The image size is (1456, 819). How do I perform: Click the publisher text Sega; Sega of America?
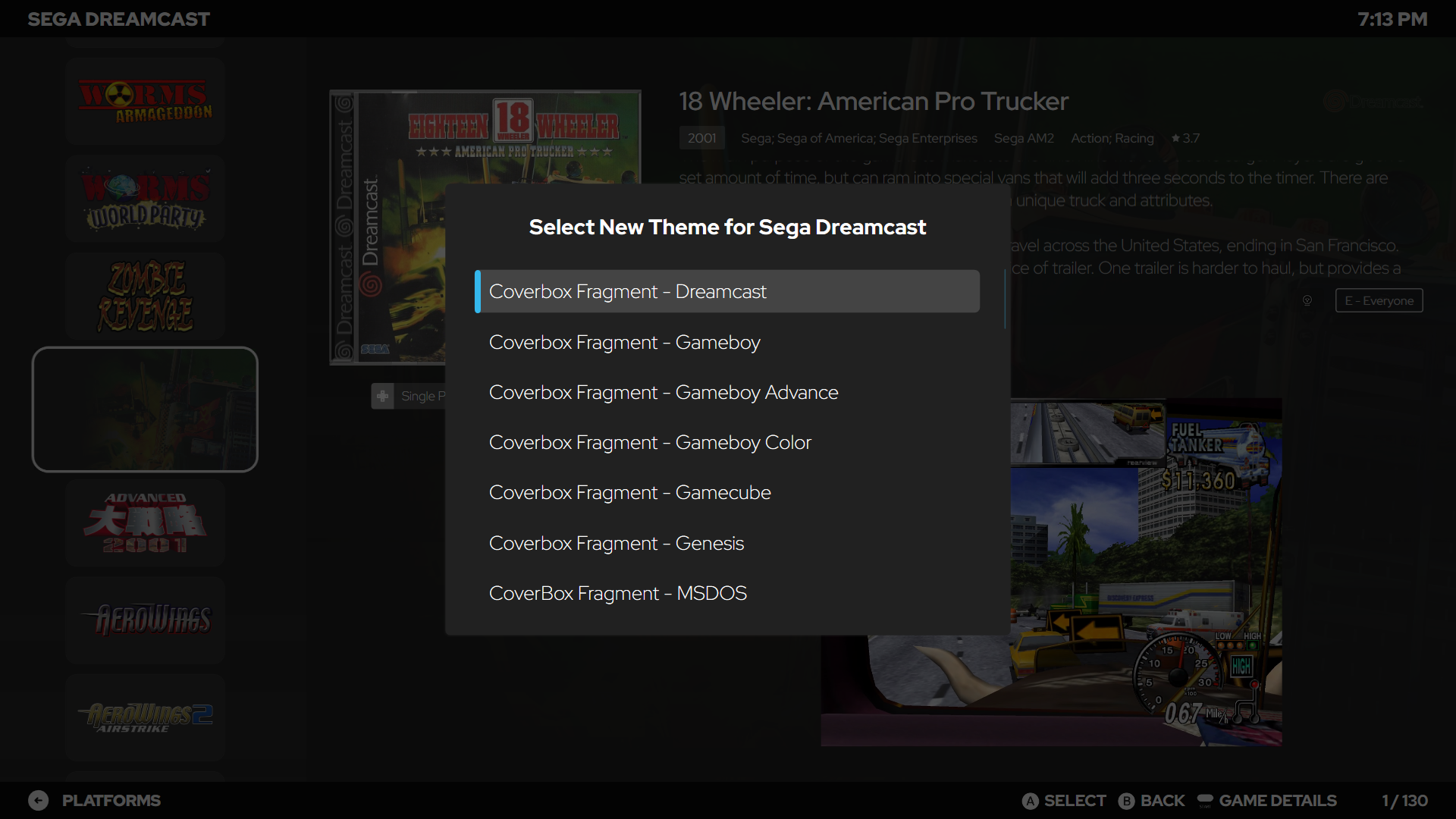pos(859,138)
